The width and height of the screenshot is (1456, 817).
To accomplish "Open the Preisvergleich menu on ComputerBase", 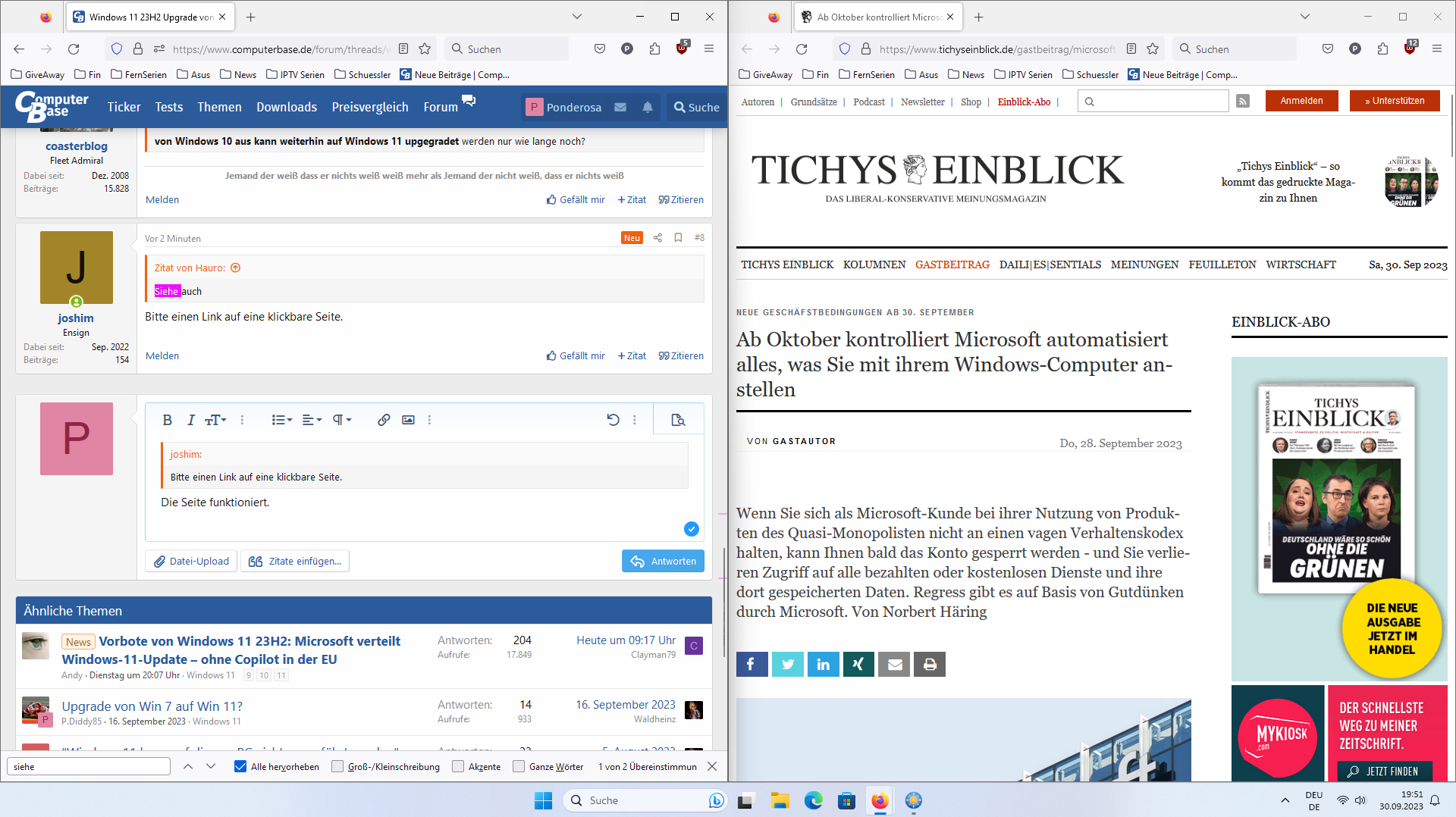I will coord(370,107).
